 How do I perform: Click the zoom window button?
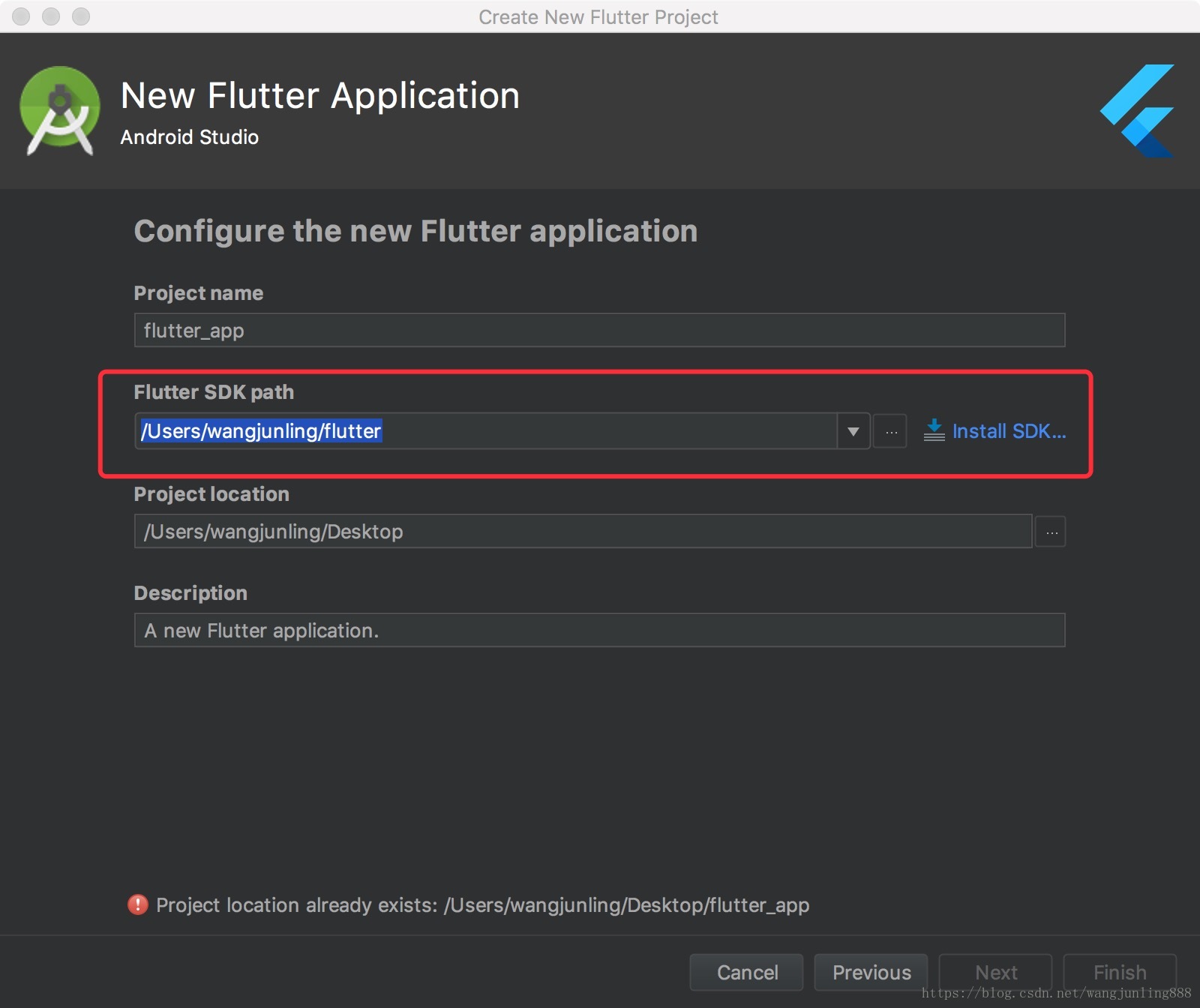(x=81, y=16)
